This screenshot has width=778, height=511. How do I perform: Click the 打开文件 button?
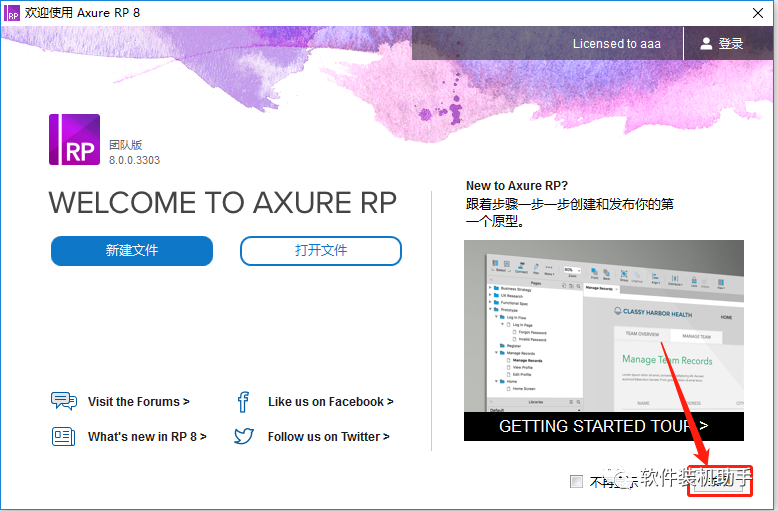(x=321, y=251)
